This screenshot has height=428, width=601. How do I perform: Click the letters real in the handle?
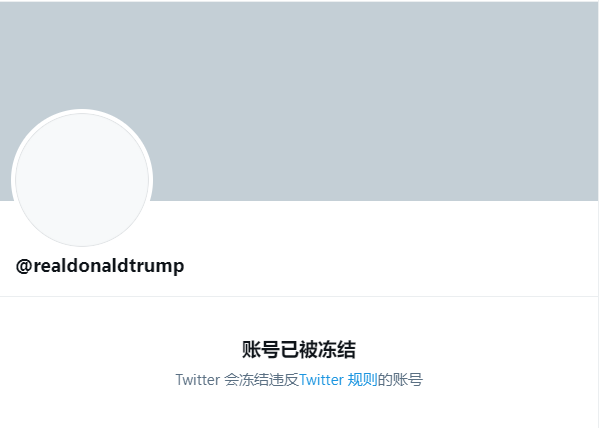pyautogui.click(x=51, y=265)
